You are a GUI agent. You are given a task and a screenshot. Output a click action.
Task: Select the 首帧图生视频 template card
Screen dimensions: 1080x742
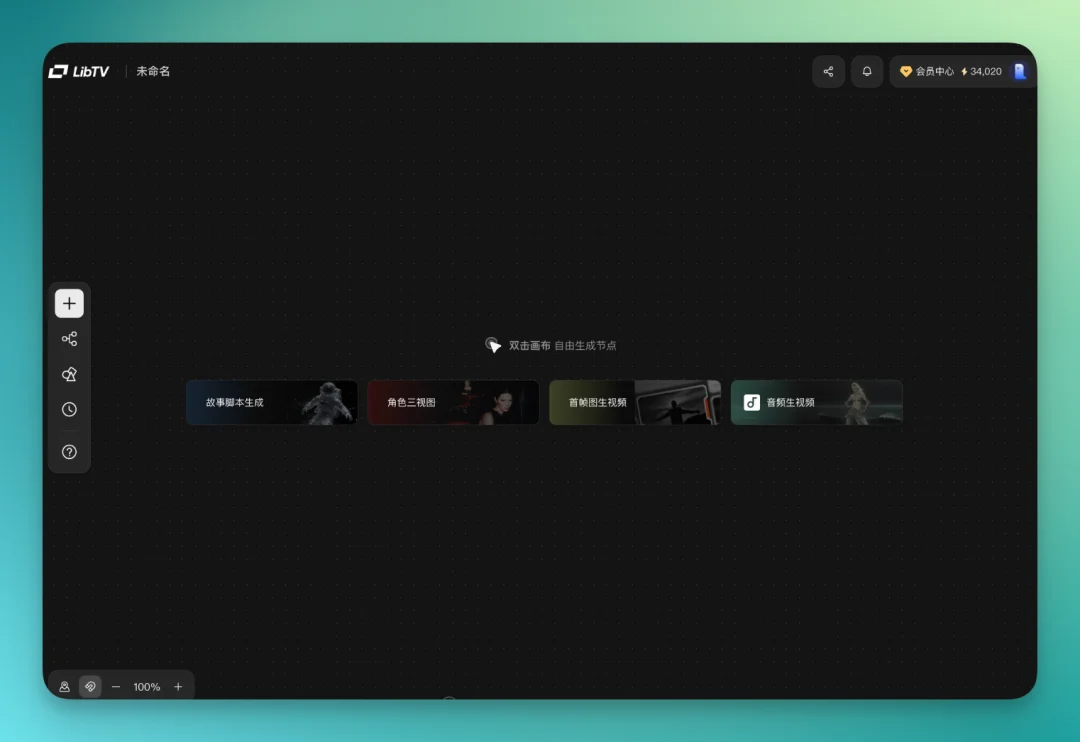(x=635, y=402)
